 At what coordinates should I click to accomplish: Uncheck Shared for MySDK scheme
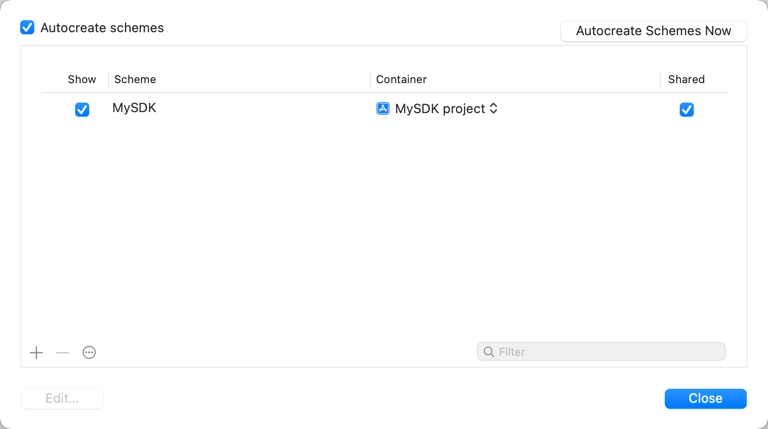coord(687,109)
